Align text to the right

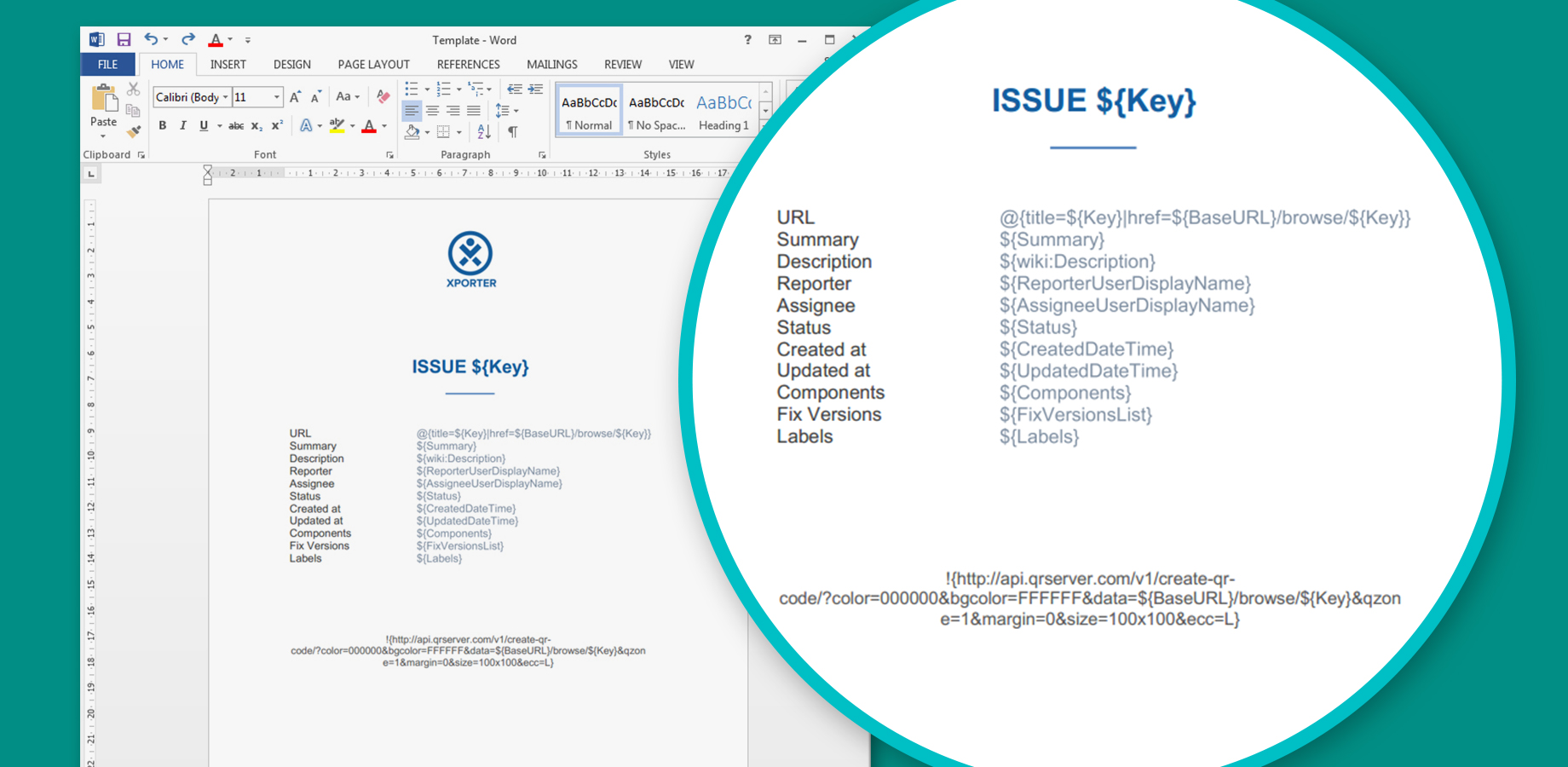pos(453,111)
